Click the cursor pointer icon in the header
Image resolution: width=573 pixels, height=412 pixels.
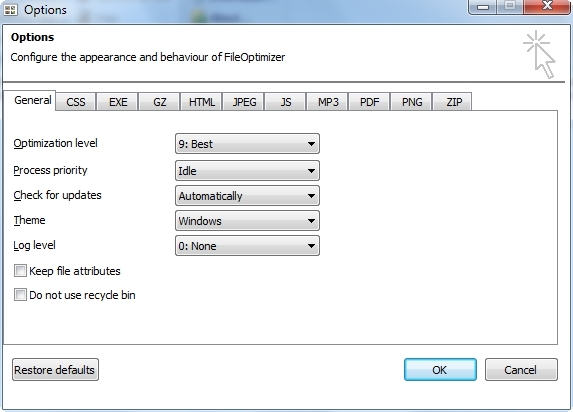point(540,54)
